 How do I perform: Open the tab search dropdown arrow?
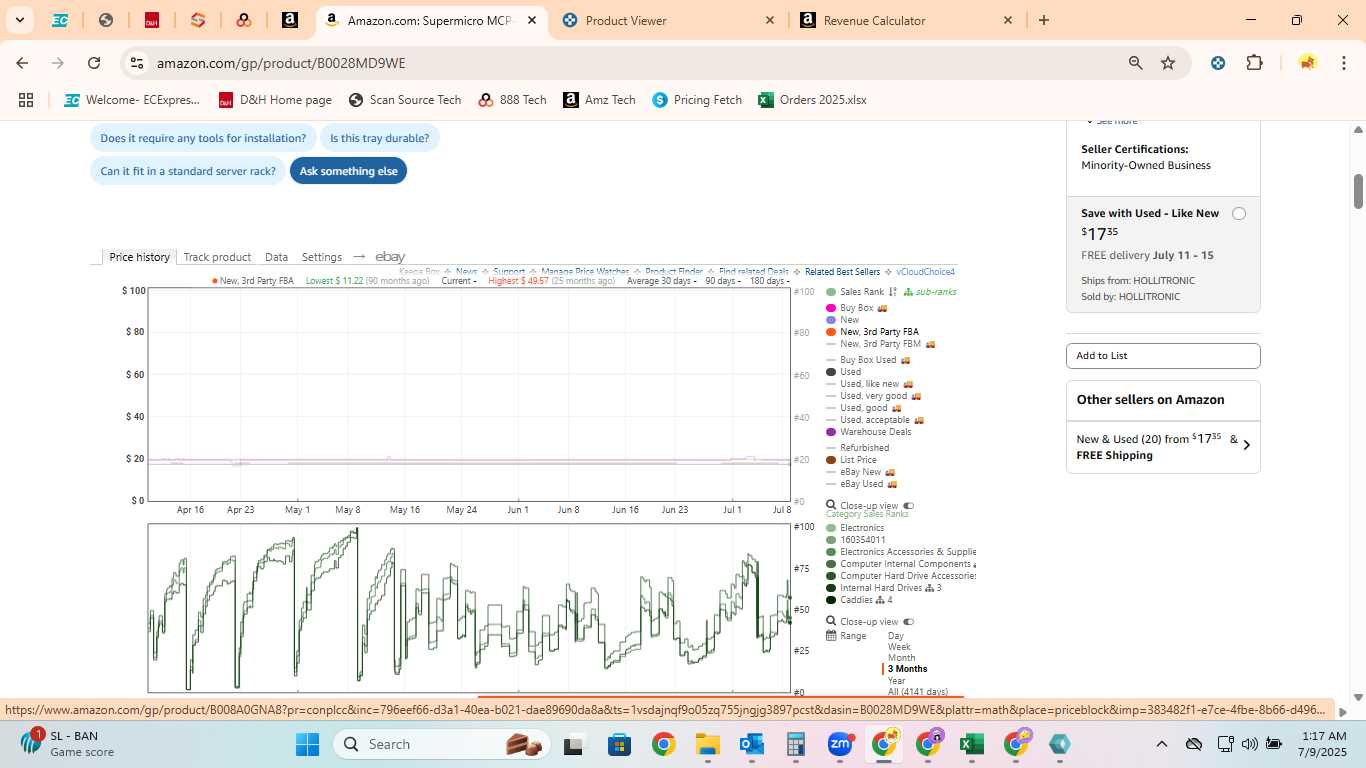pyautogui.click(x=19, y=20)
